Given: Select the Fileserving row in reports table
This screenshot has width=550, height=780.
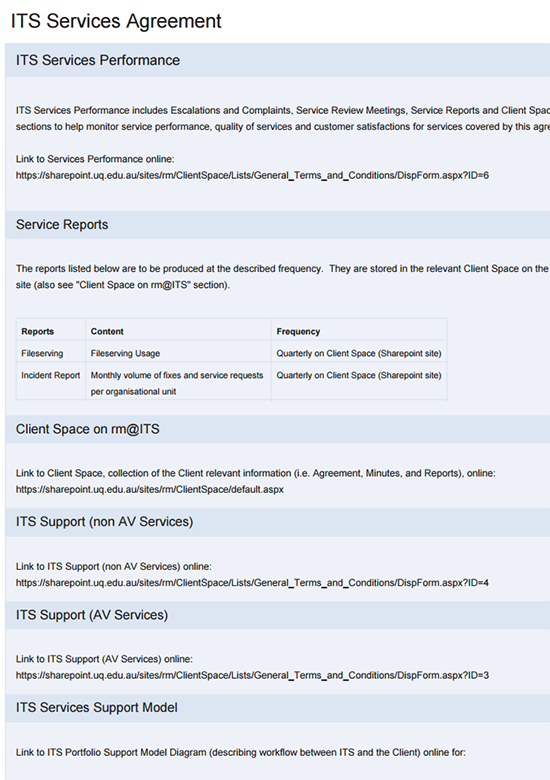Looking at the screenshot, I should [232, 353].
